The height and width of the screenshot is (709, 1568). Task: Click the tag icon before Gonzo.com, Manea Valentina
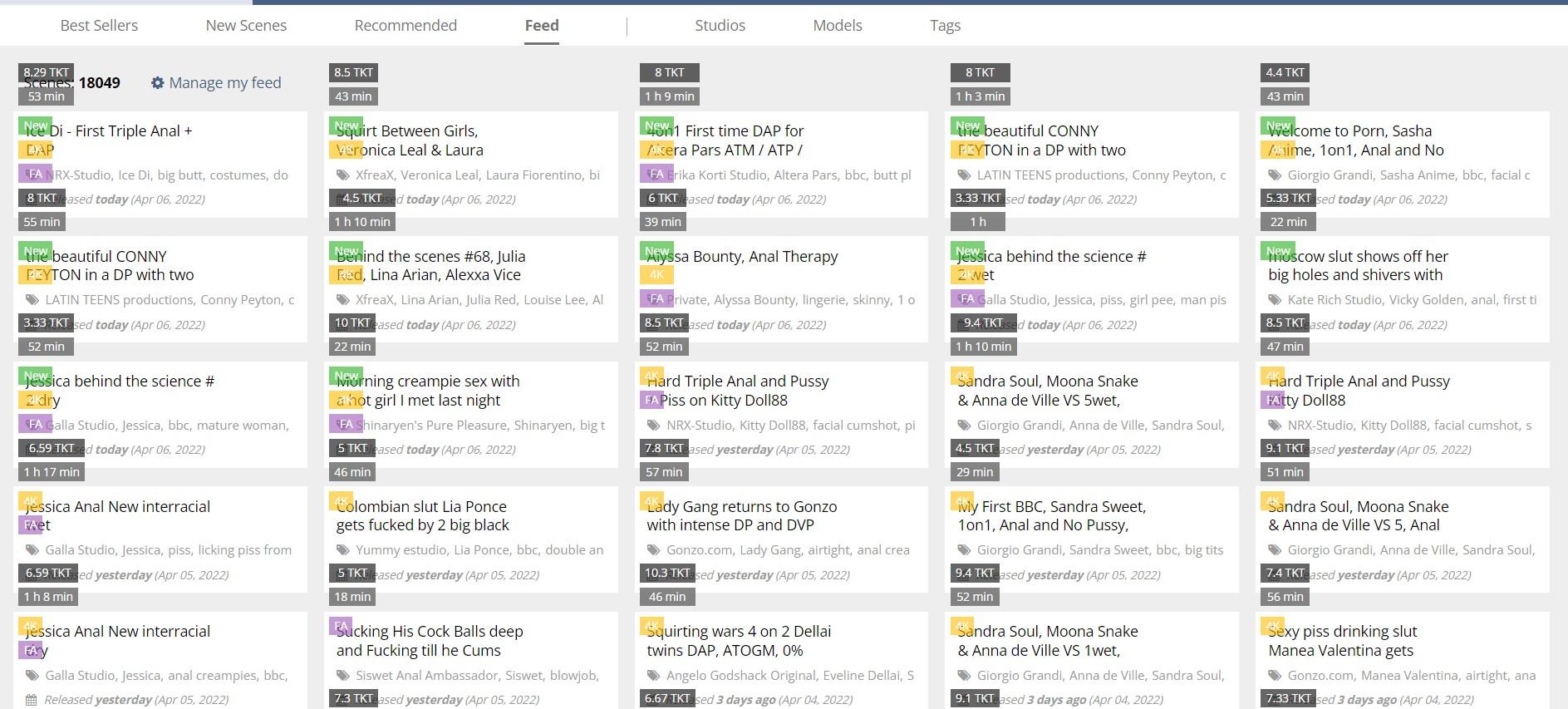pyautogui.click(x=1275, y=676)
